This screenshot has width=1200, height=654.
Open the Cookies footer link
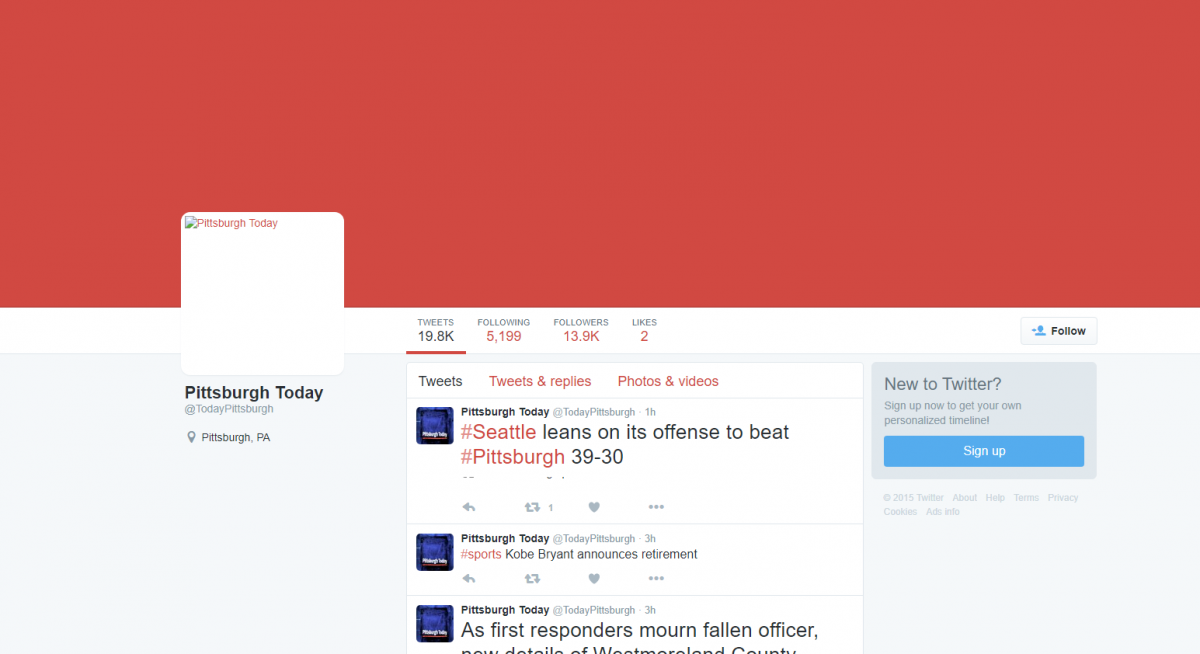coord(900,512)
